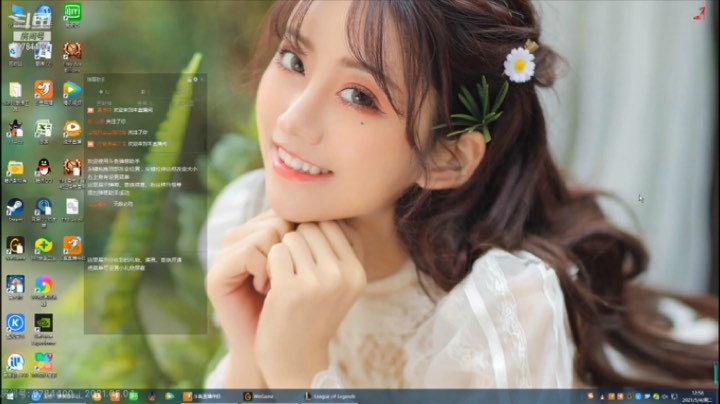Open the blue Kugou K music shortcut
The image size is (720, 404).
pyautogui.click(x=15, y=326)
